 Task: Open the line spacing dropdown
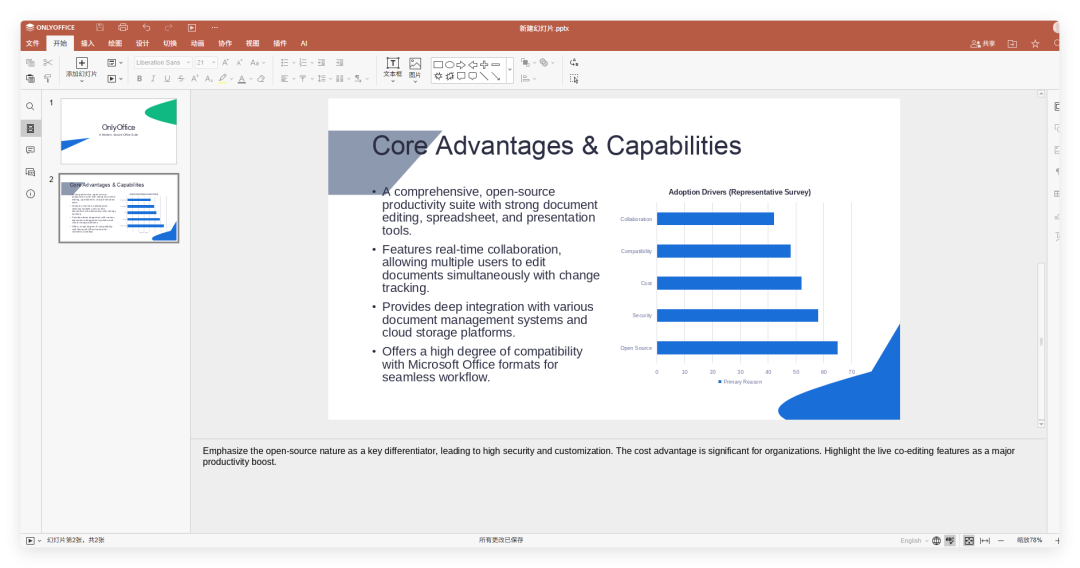(324, 78)
